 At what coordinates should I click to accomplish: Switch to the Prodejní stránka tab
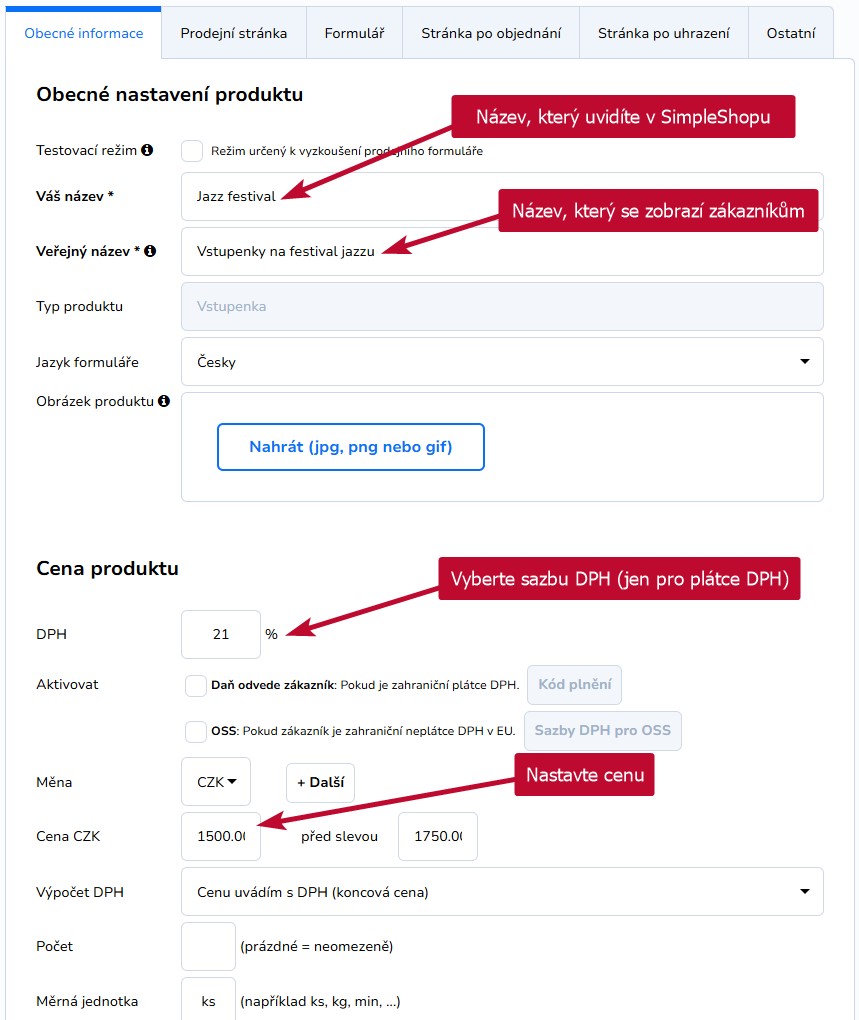point(233,33)
